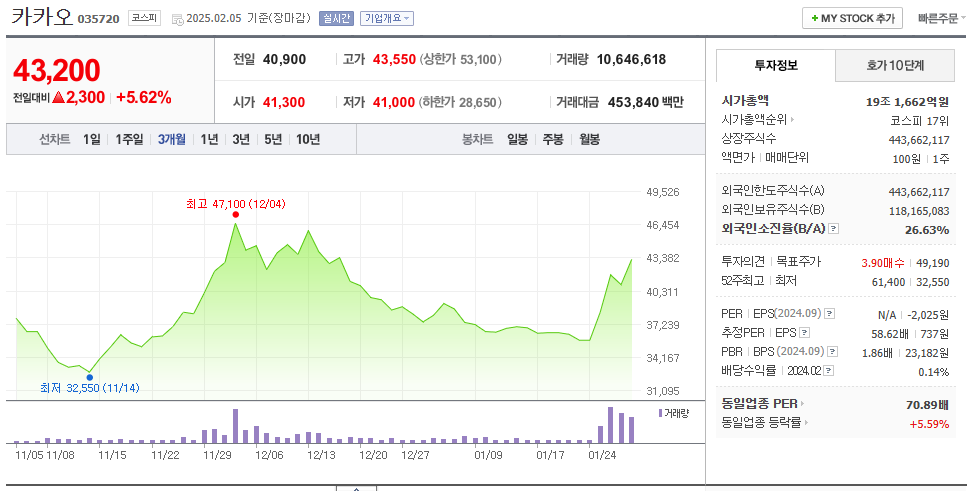Image resolution: width=969 pixels, height=491 pixels.
Task: Click the 시가 value 41,300
Action: [284, 103]
